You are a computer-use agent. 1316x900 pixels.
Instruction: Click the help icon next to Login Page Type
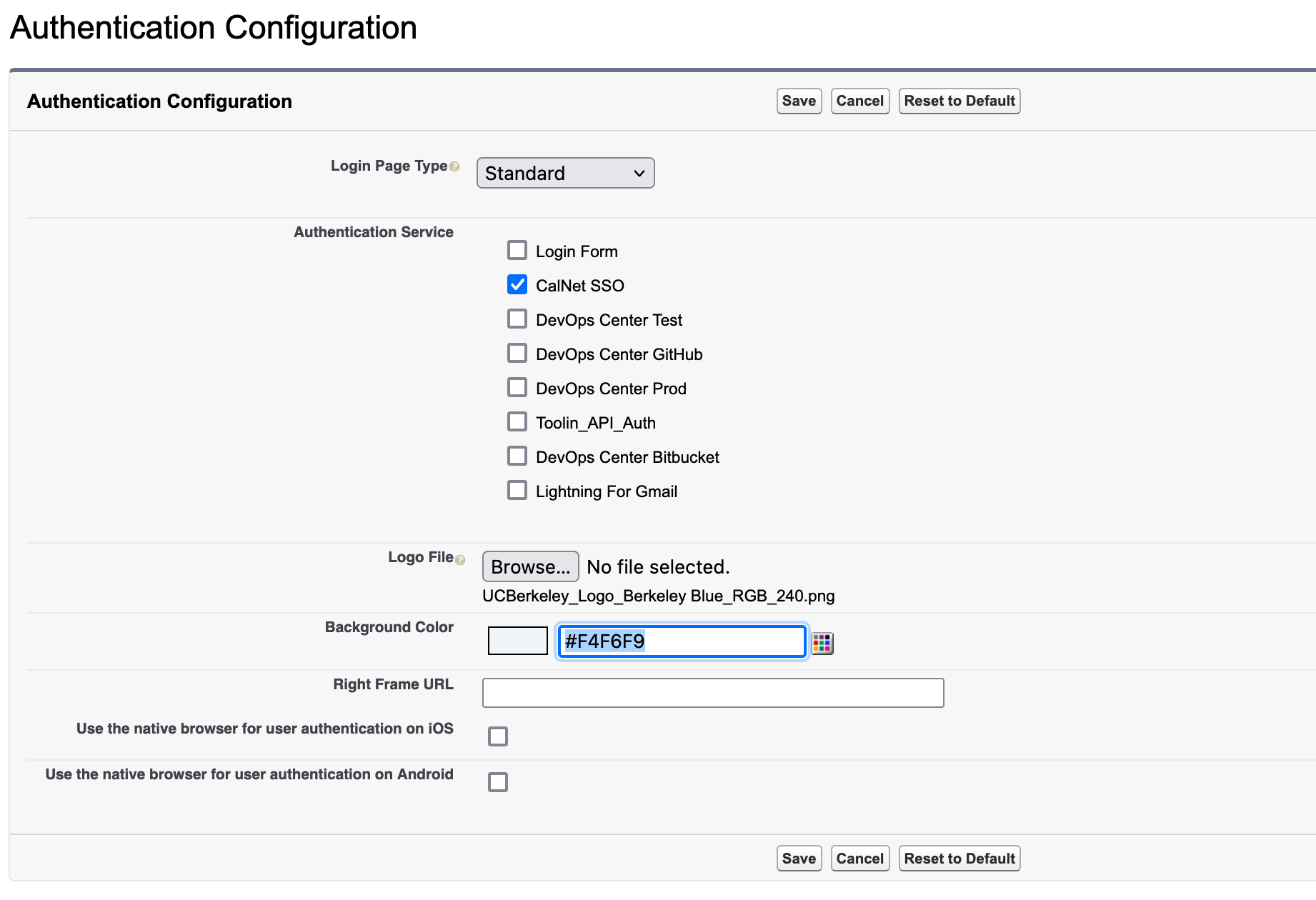(455, 165)
